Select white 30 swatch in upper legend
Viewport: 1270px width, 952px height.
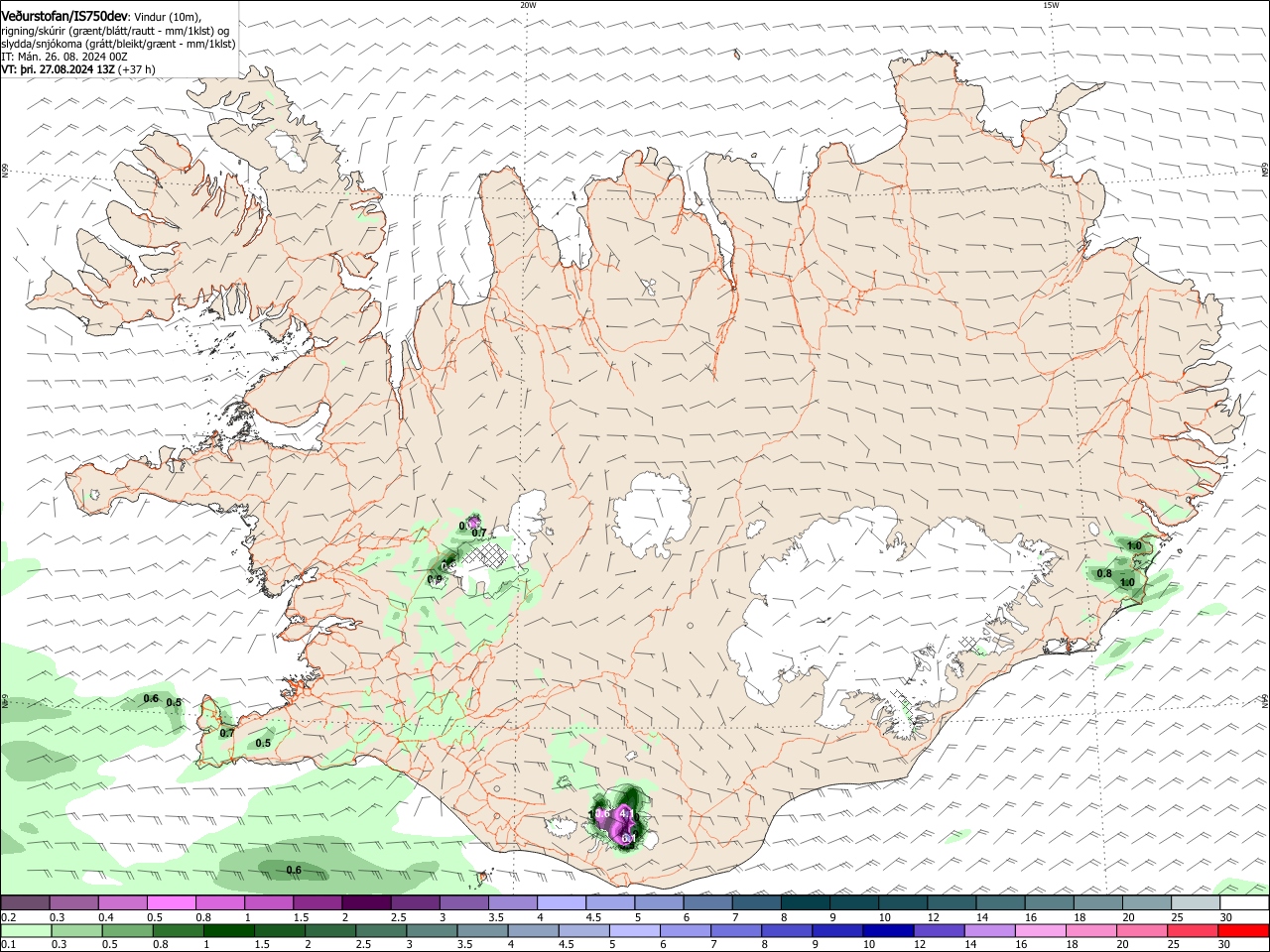[1244, 902]
